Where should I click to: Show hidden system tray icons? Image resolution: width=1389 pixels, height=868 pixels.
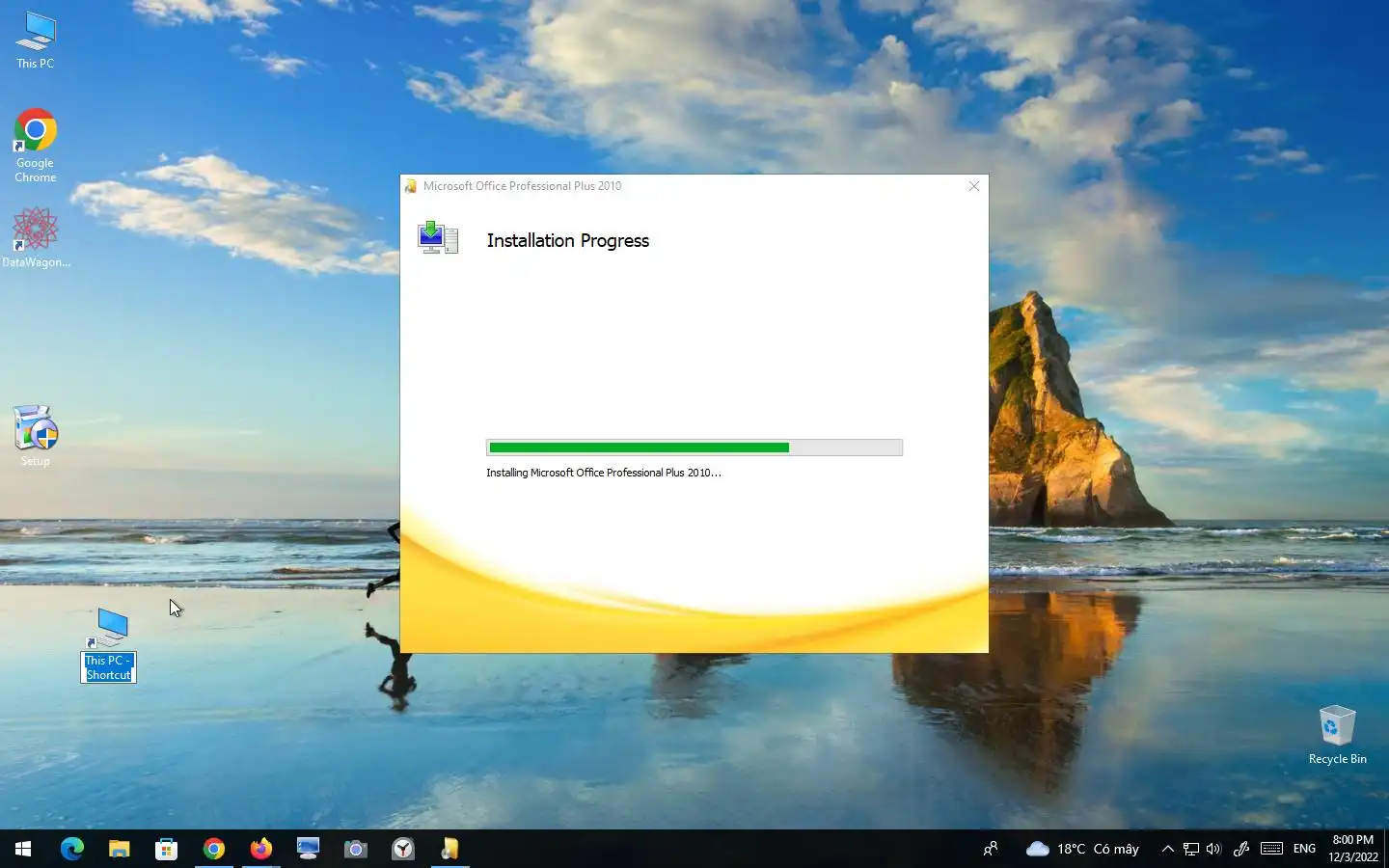click(1167, 849)
